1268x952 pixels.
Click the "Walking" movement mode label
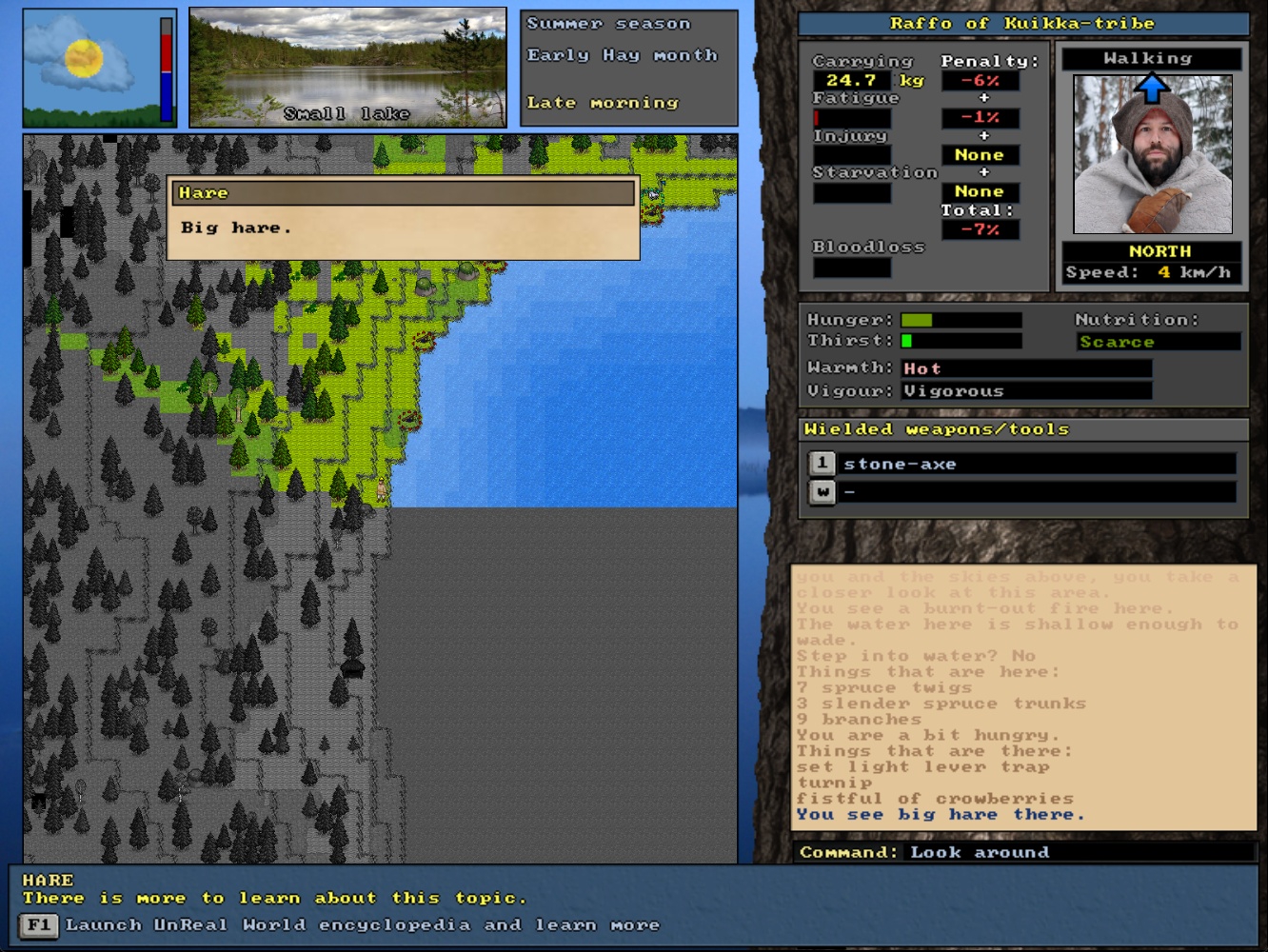click(x=1152, y=59)
